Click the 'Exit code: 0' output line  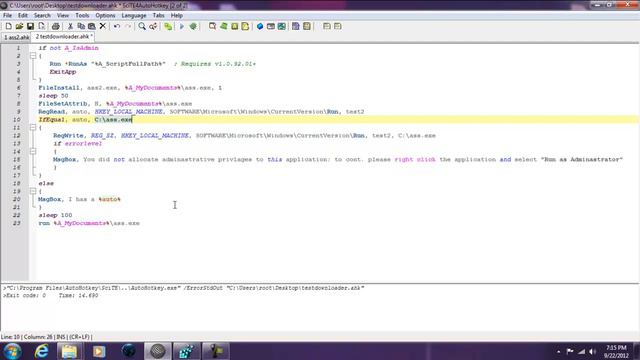tap(51, 296)
